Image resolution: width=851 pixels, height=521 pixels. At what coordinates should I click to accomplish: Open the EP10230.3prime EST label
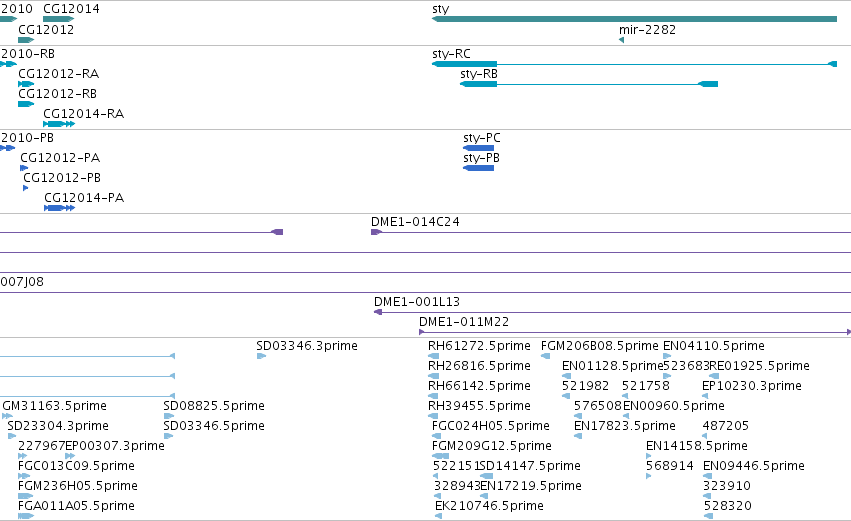click(x=752, y=386)
